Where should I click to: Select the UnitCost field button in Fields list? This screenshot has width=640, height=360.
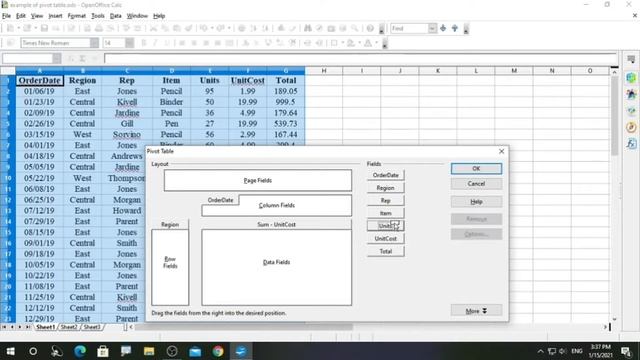[x=386, y=239]
